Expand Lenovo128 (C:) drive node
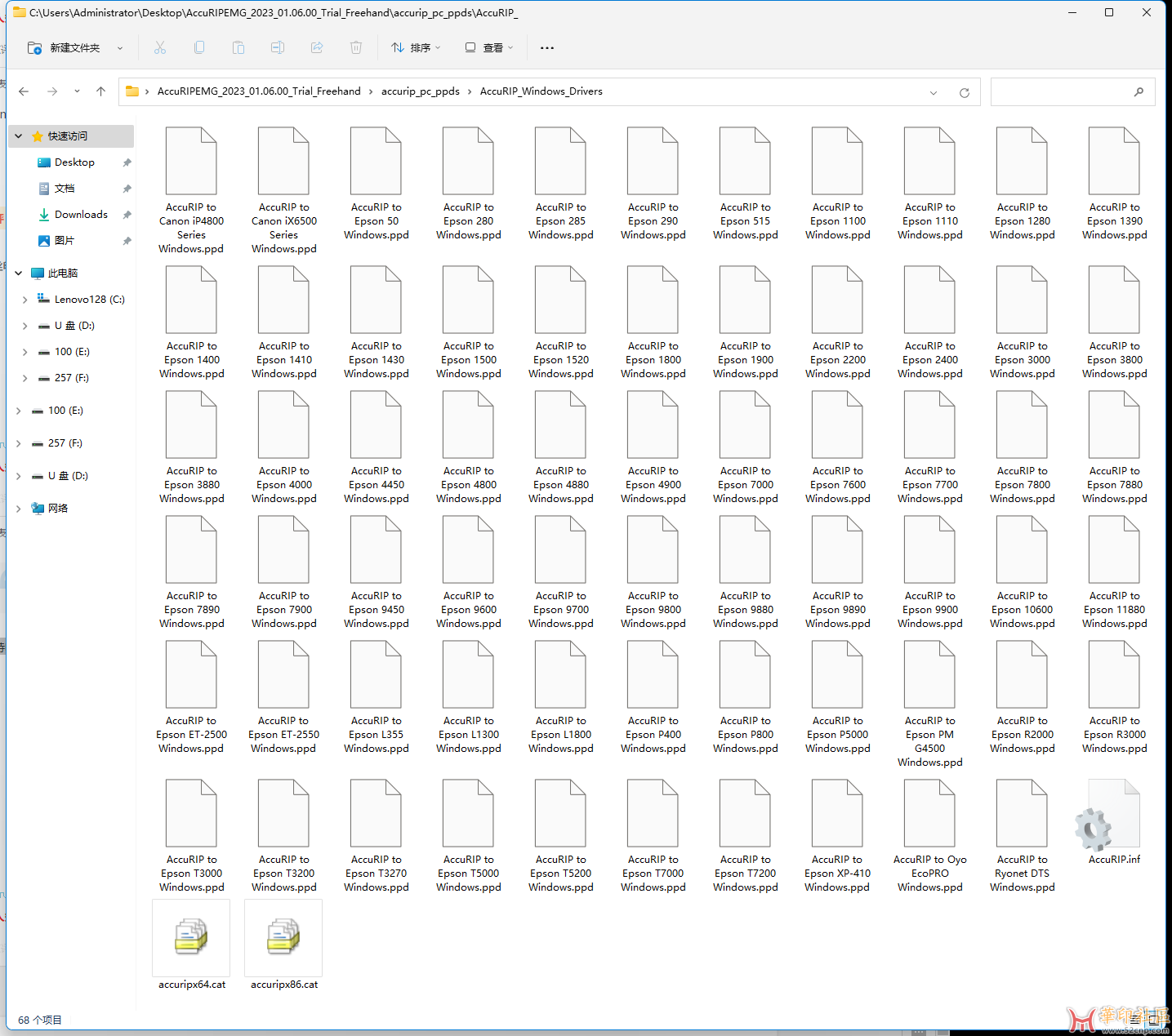 pyautogui.click(x=25, y=300)
